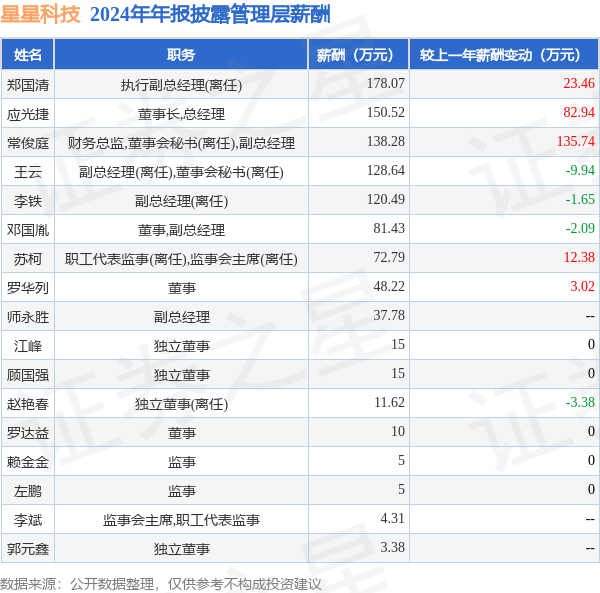Click salary value 72.79

click(389, 257)
